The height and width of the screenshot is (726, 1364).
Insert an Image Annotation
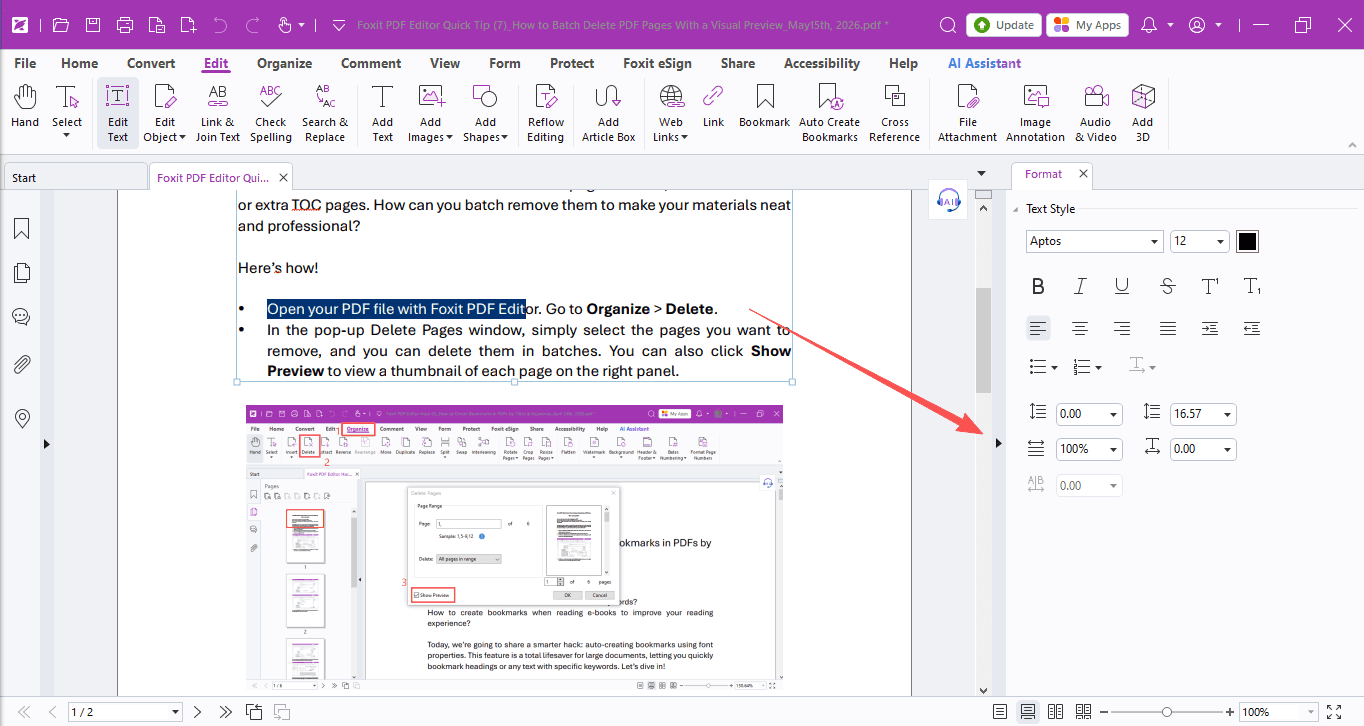[x=1035, y=112]
